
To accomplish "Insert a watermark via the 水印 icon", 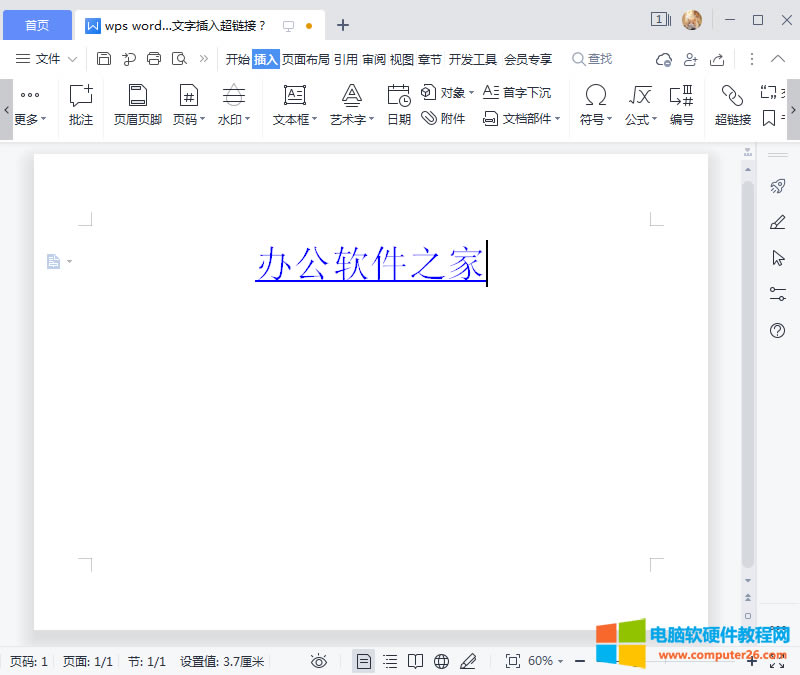I will pos(233,100).
